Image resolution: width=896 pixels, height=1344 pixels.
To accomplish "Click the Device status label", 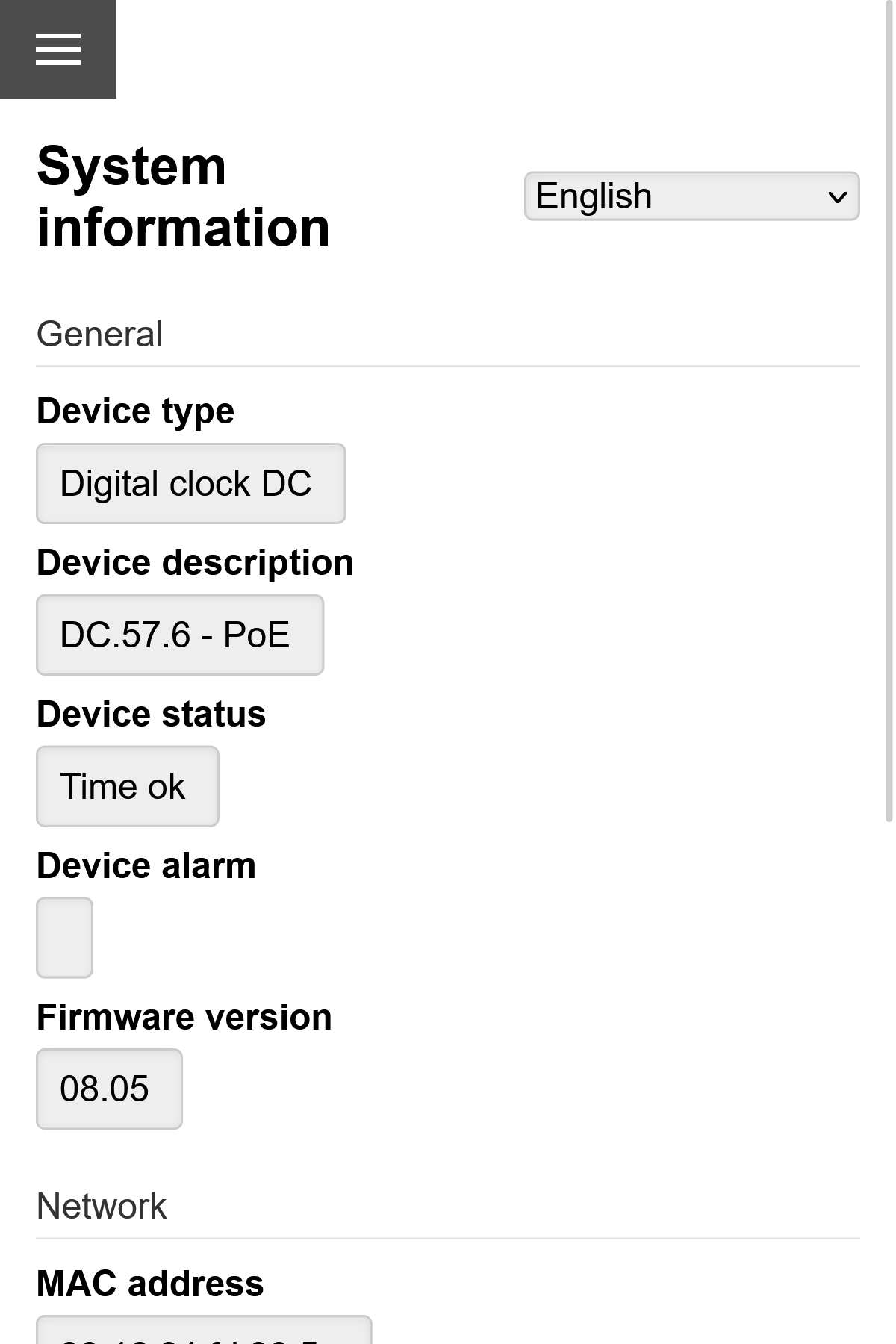I will click(151, 713).
